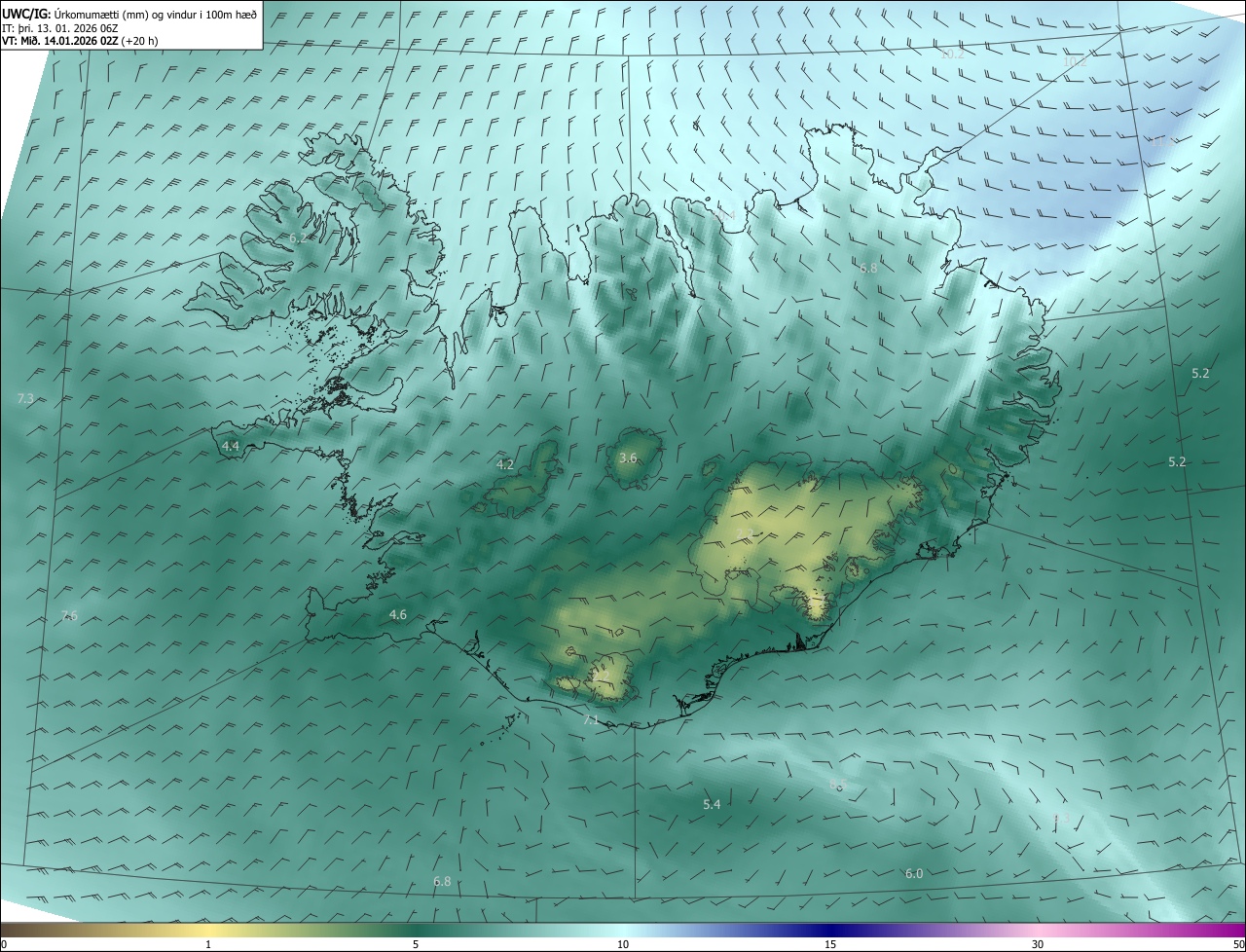Click the 3.6 value label on the map
The height and width of the screenshot is (952, 1246).
click(x=628, y=458)
